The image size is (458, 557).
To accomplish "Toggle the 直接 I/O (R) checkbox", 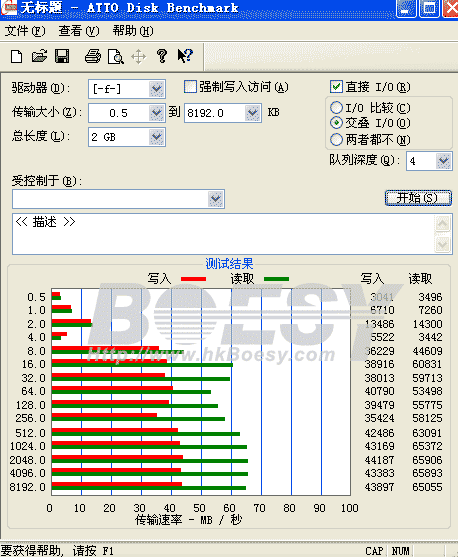I will point(336,87).
